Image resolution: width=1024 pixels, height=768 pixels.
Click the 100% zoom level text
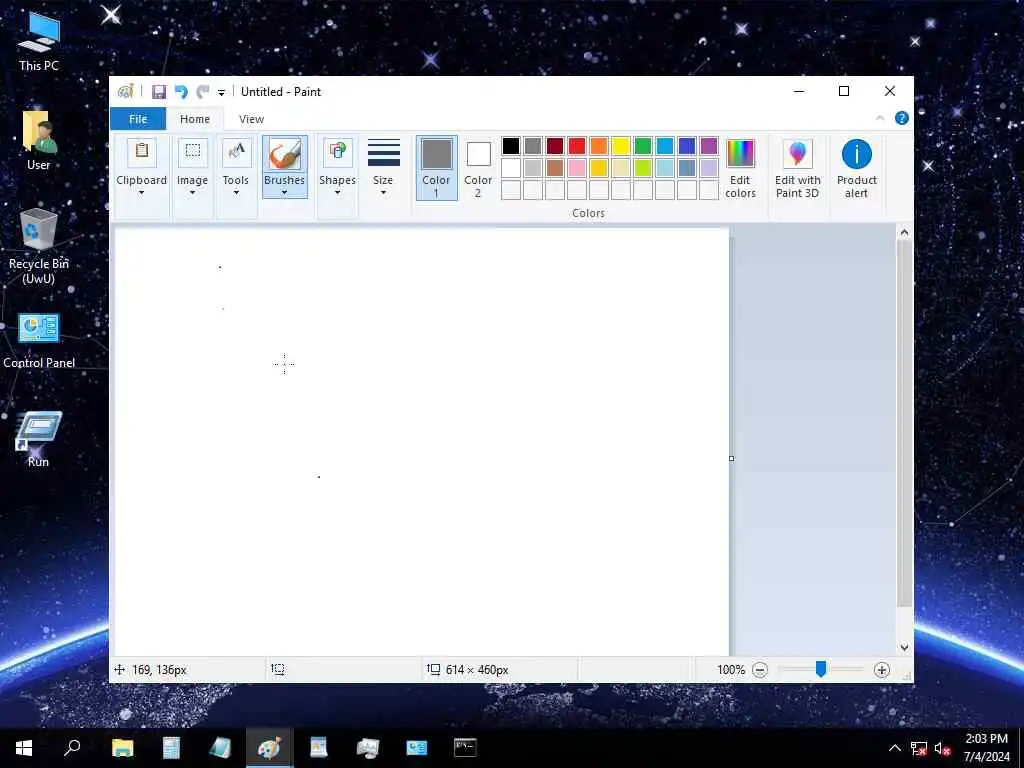coord(731,670)
